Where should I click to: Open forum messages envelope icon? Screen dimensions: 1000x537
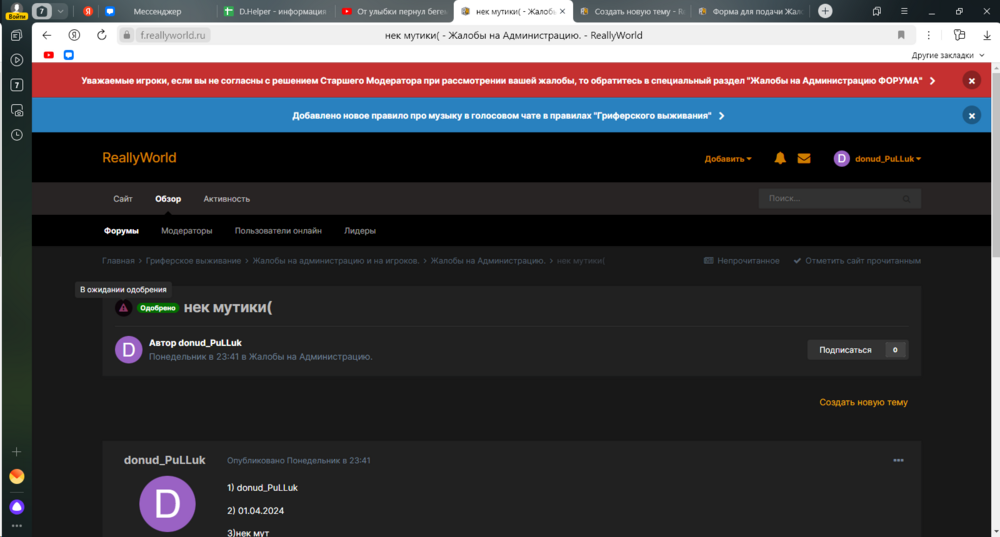click(x=804, y=158)
